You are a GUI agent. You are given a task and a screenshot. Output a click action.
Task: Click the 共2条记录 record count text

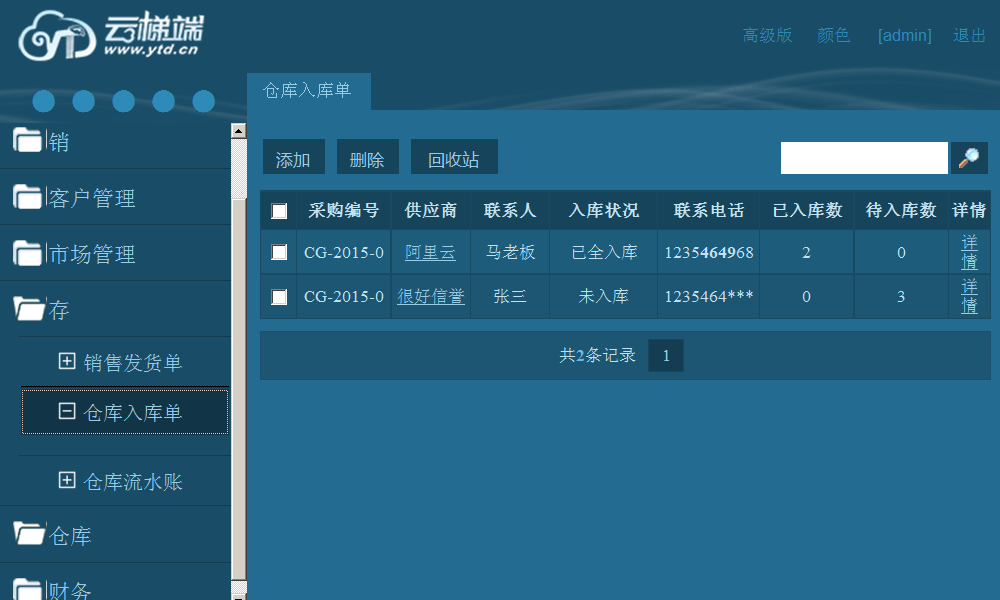pyautogui.click(x=597, y=355)
